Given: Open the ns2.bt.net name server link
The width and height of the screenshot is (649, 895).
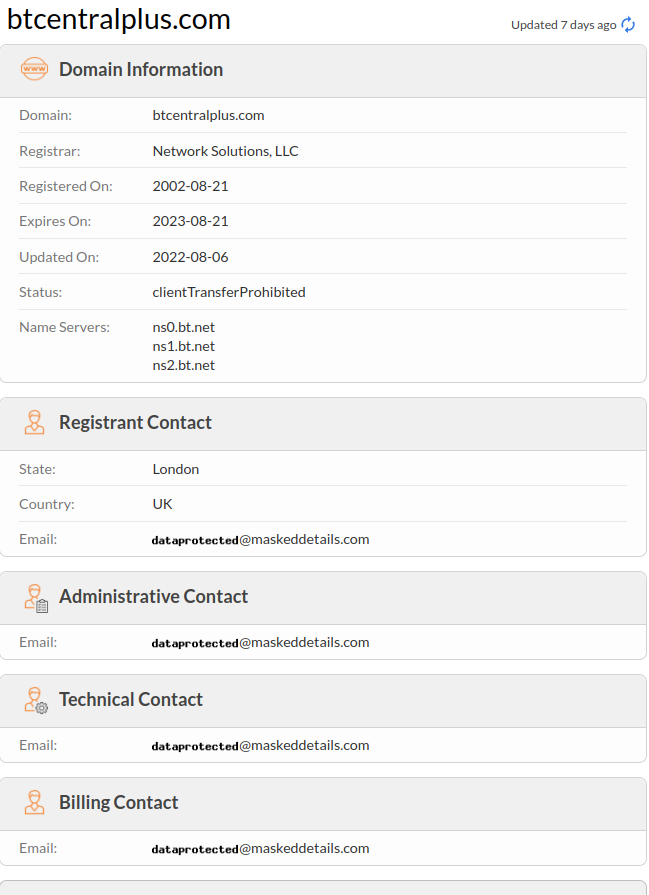Looking at the screenshot, I should pos(183,365).
